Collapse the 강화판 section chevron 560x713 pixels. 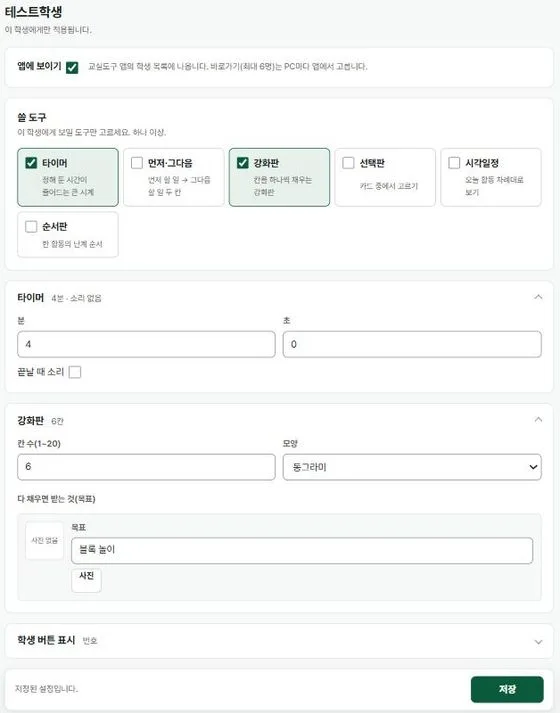click(539, 419)
